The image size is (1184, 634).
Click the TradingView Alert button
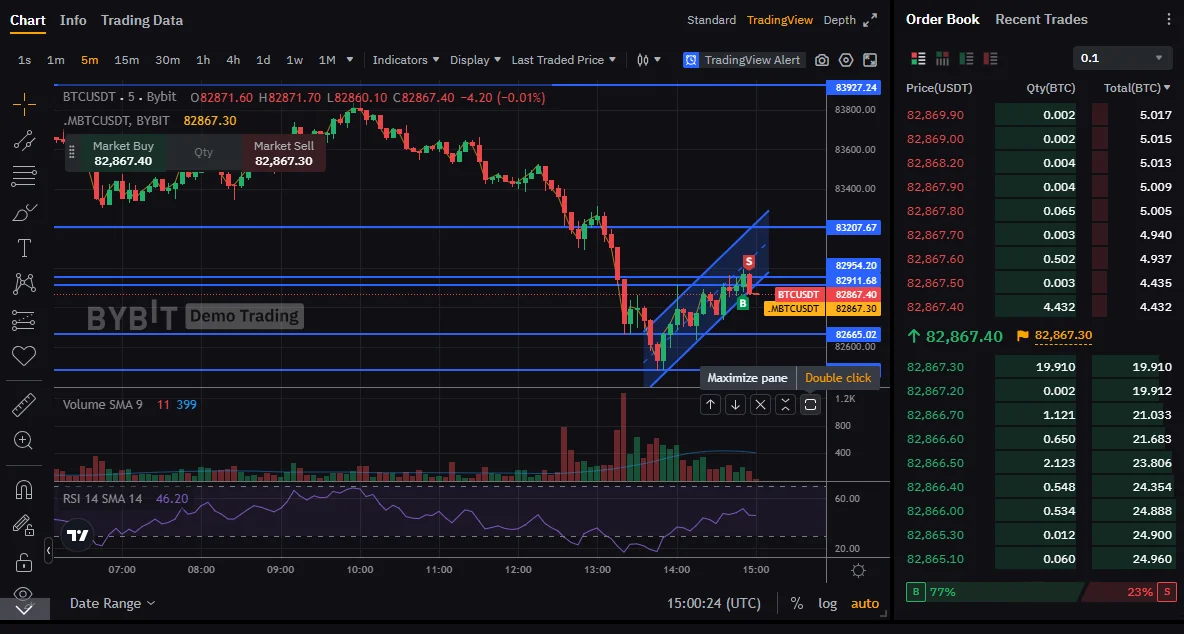pos(743,60)
